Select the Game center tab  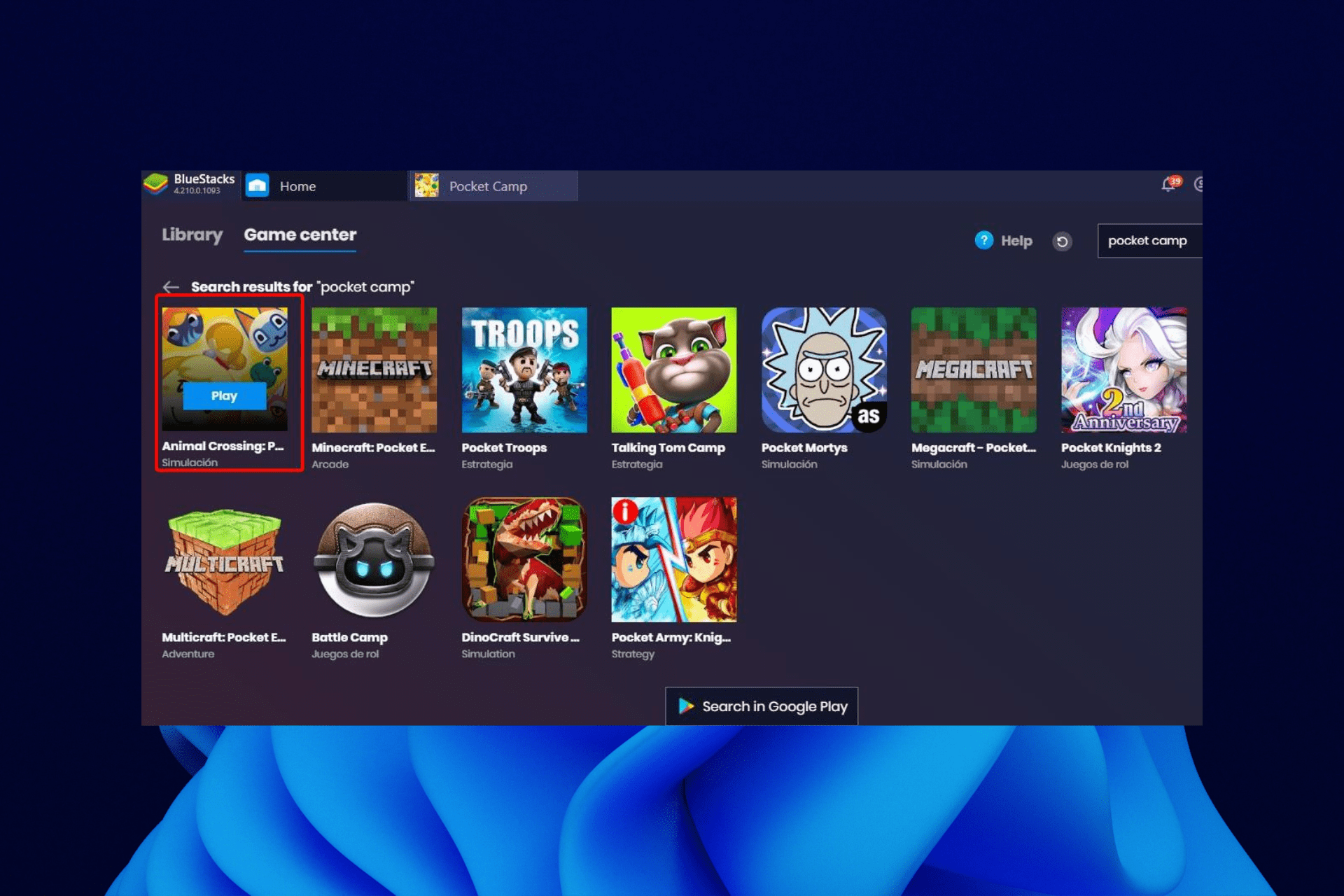[300, 235]
